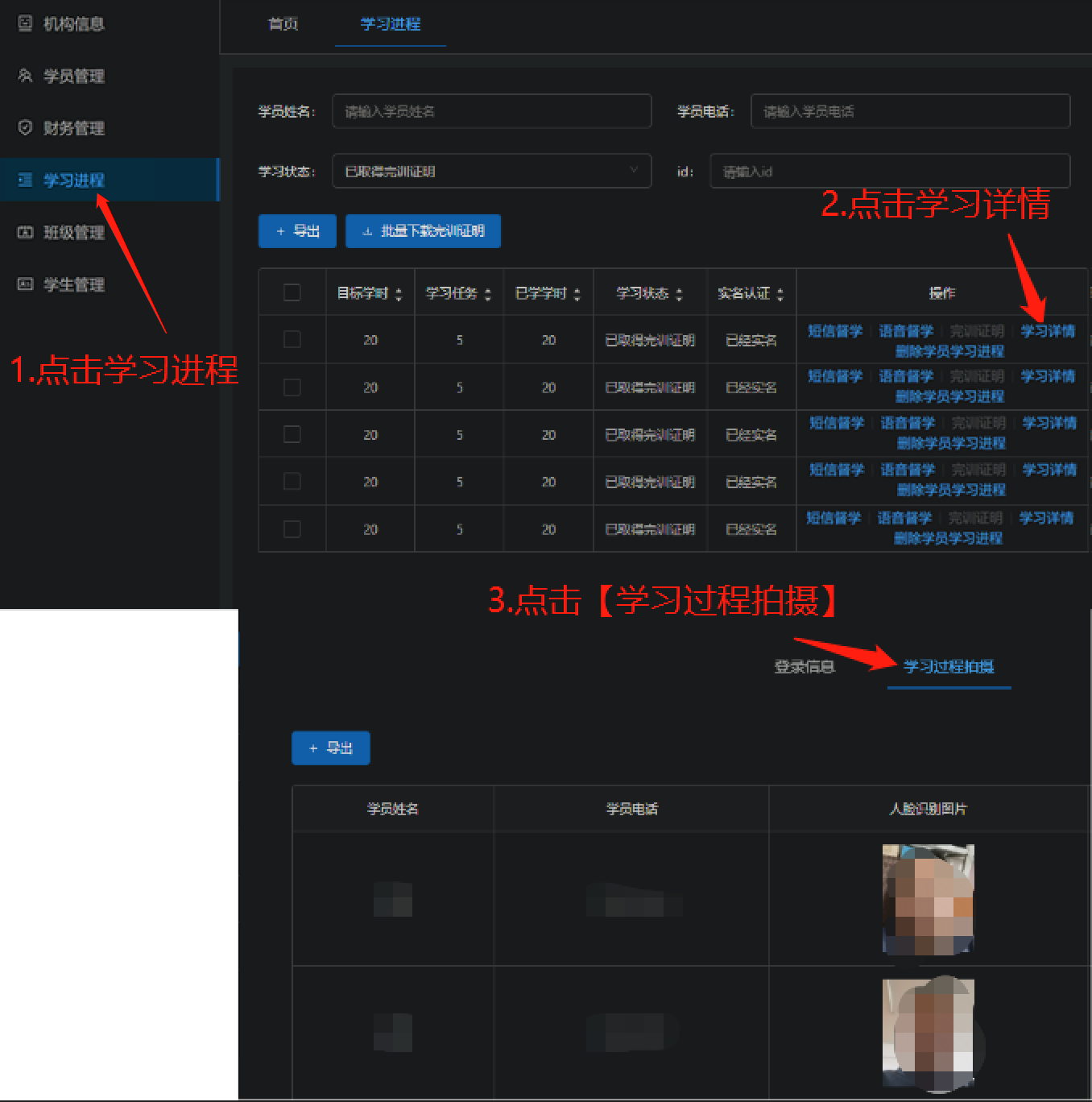1092x1102 pixels.
Task: Click 已取得完训证明 cell in first data row
Action: pos(650,340)
